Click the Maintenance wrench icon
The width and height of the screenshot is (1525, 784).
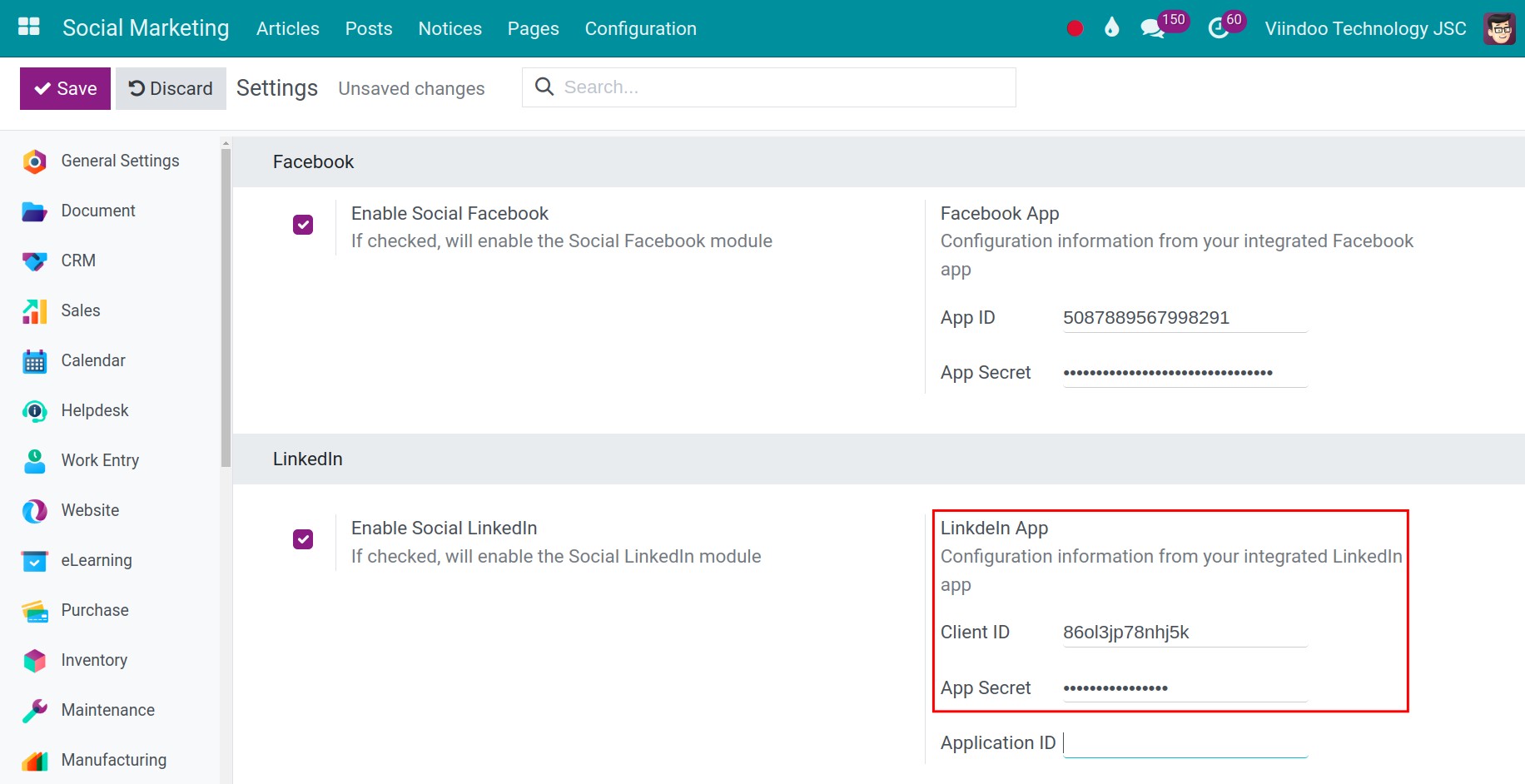[x=34, y=711]
